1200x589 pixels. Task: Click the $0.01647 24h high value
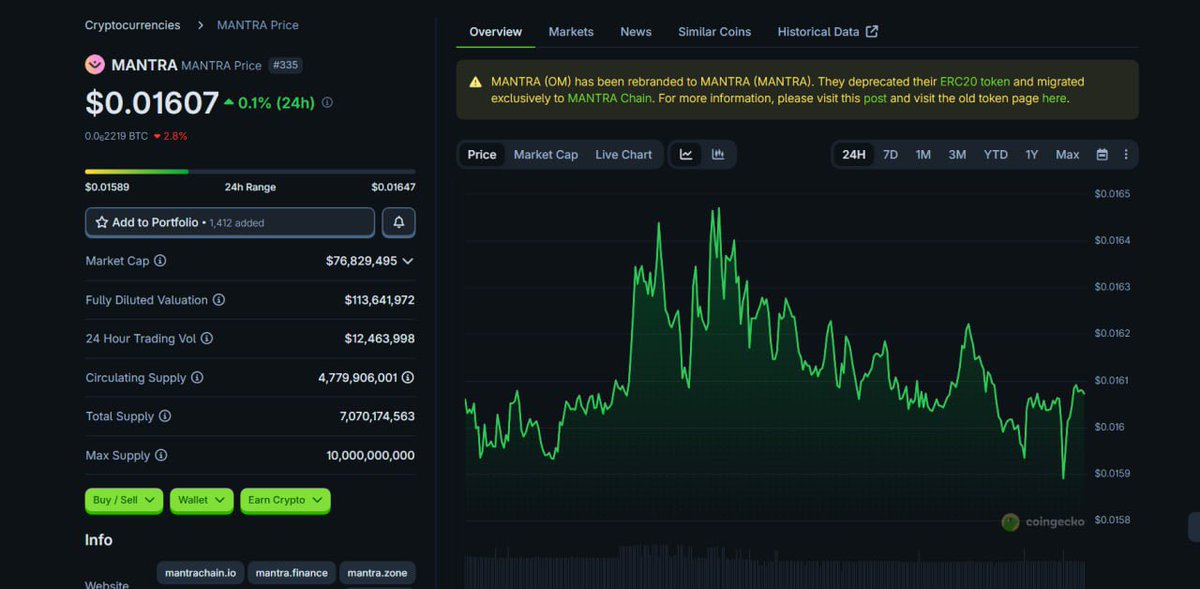pyautogui.click(x=393, y=187)
